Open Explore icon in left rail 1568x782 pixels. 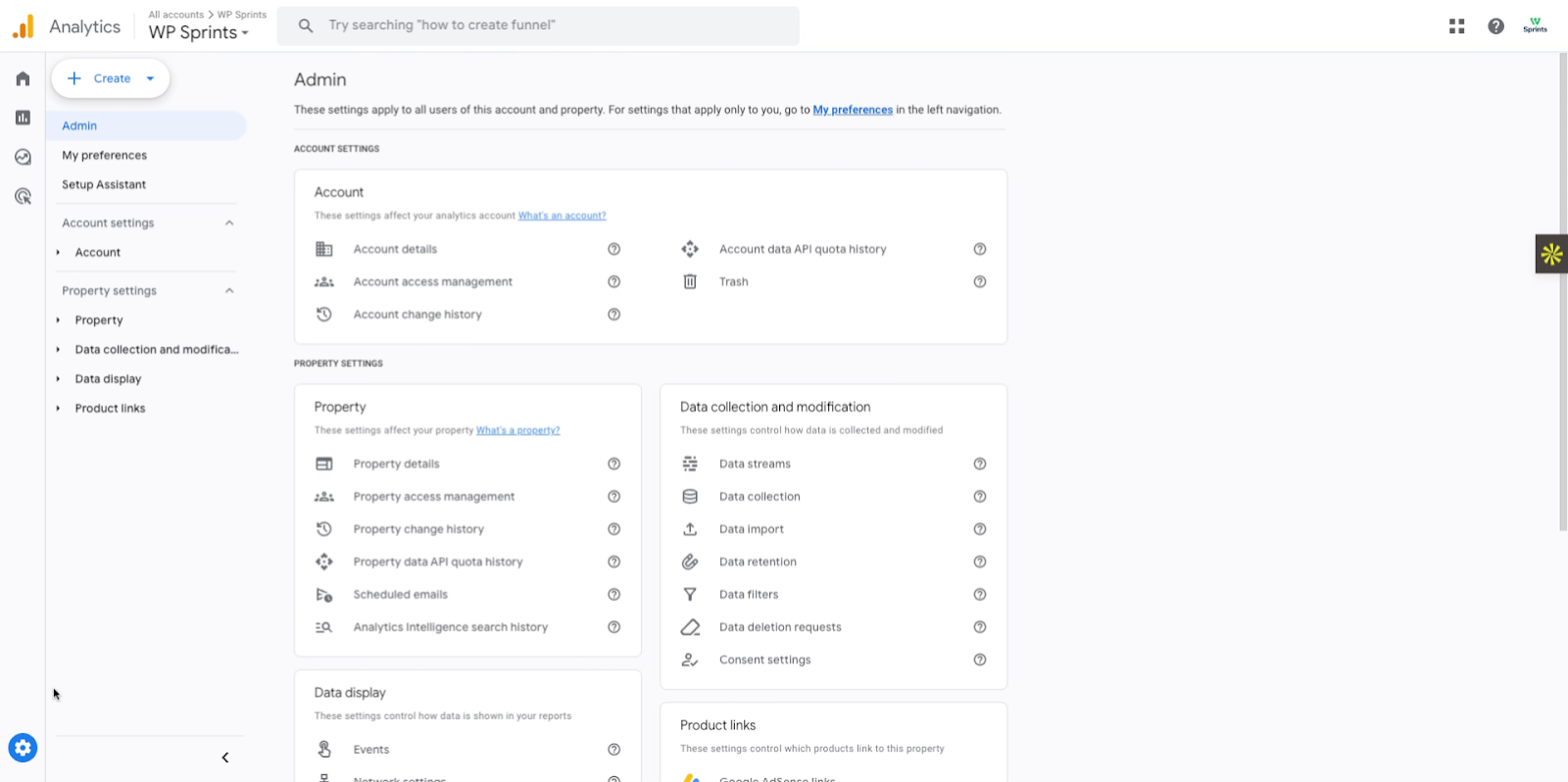(23, 157)
